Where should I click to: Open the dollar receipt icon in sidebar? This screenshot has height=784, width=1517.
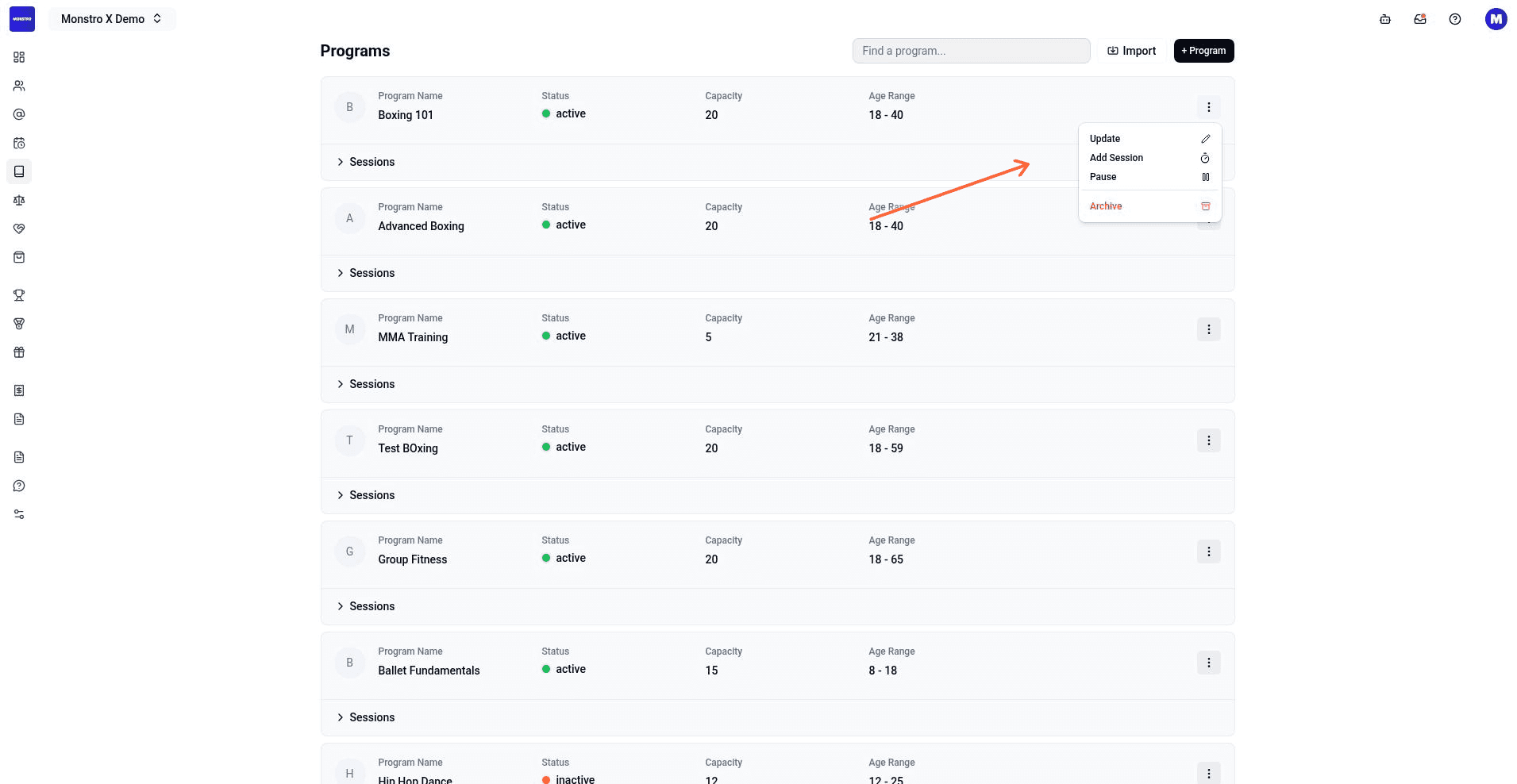click(19, 390)
